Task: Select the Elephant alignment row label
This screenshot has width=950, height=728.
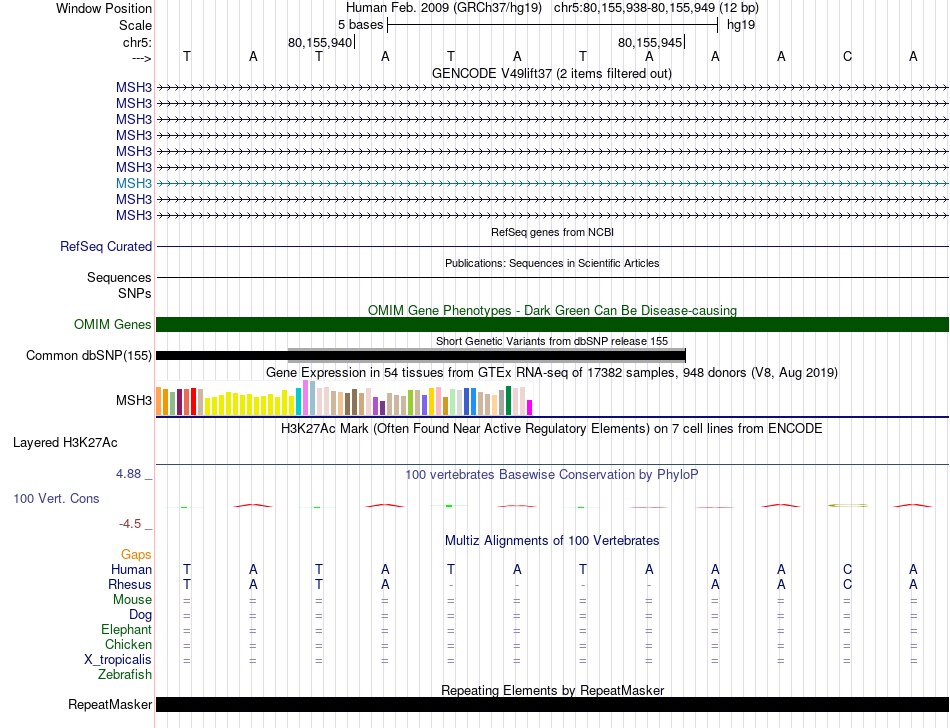Action: coord(127,629)
